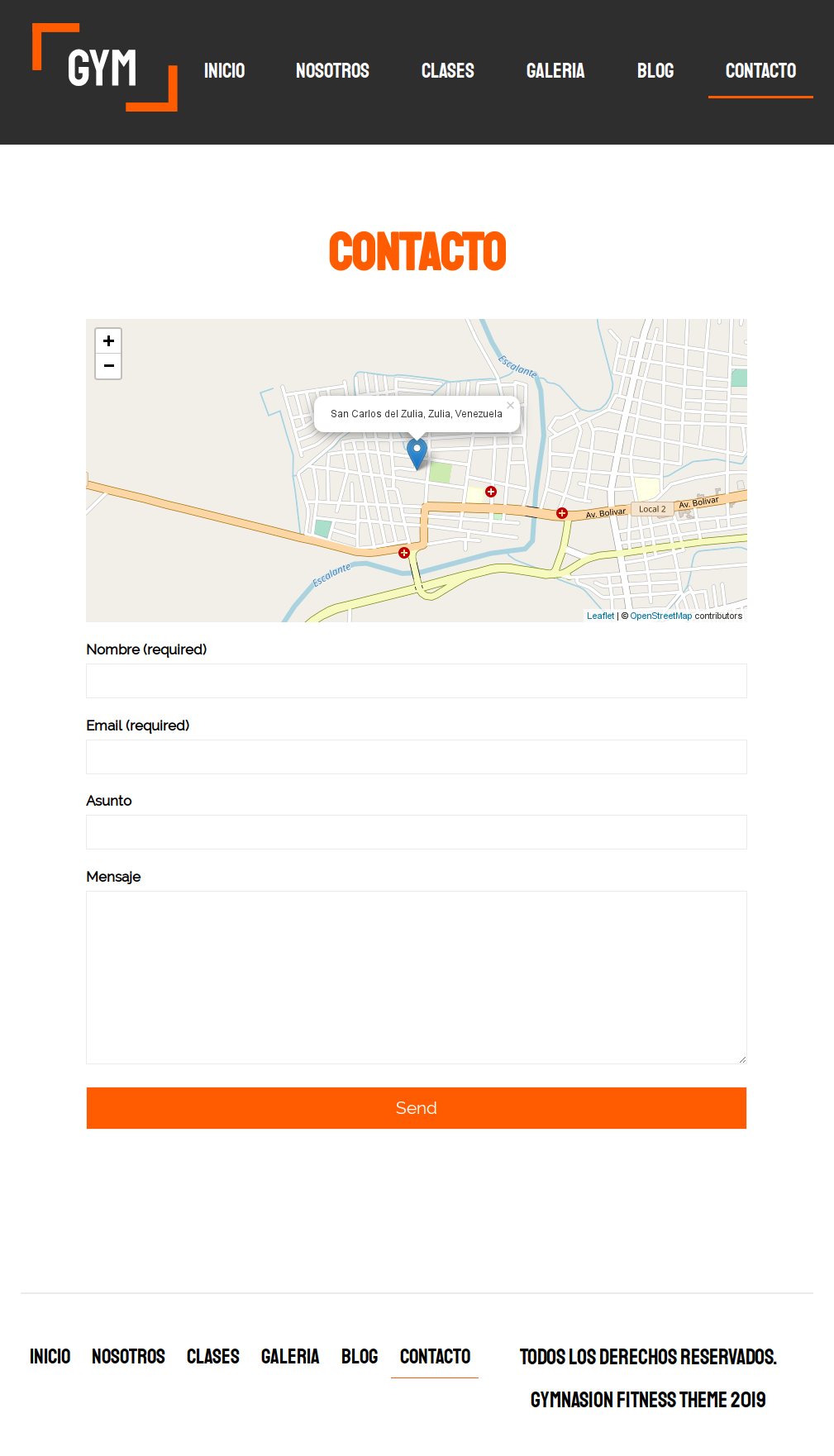Click Galeria in the footer menu
The image size is (834, 1456).
[x=290, y=1357]
